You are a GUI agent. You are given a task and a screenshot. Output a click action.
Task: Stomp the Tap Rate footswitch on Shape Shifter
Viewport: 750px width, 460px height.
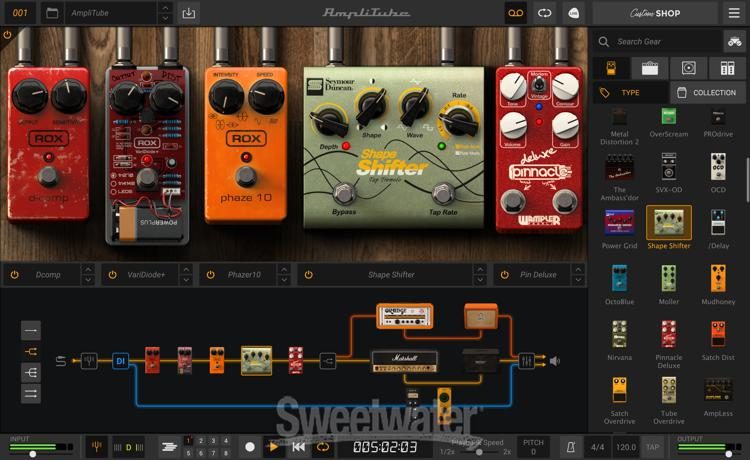[443, 194]
